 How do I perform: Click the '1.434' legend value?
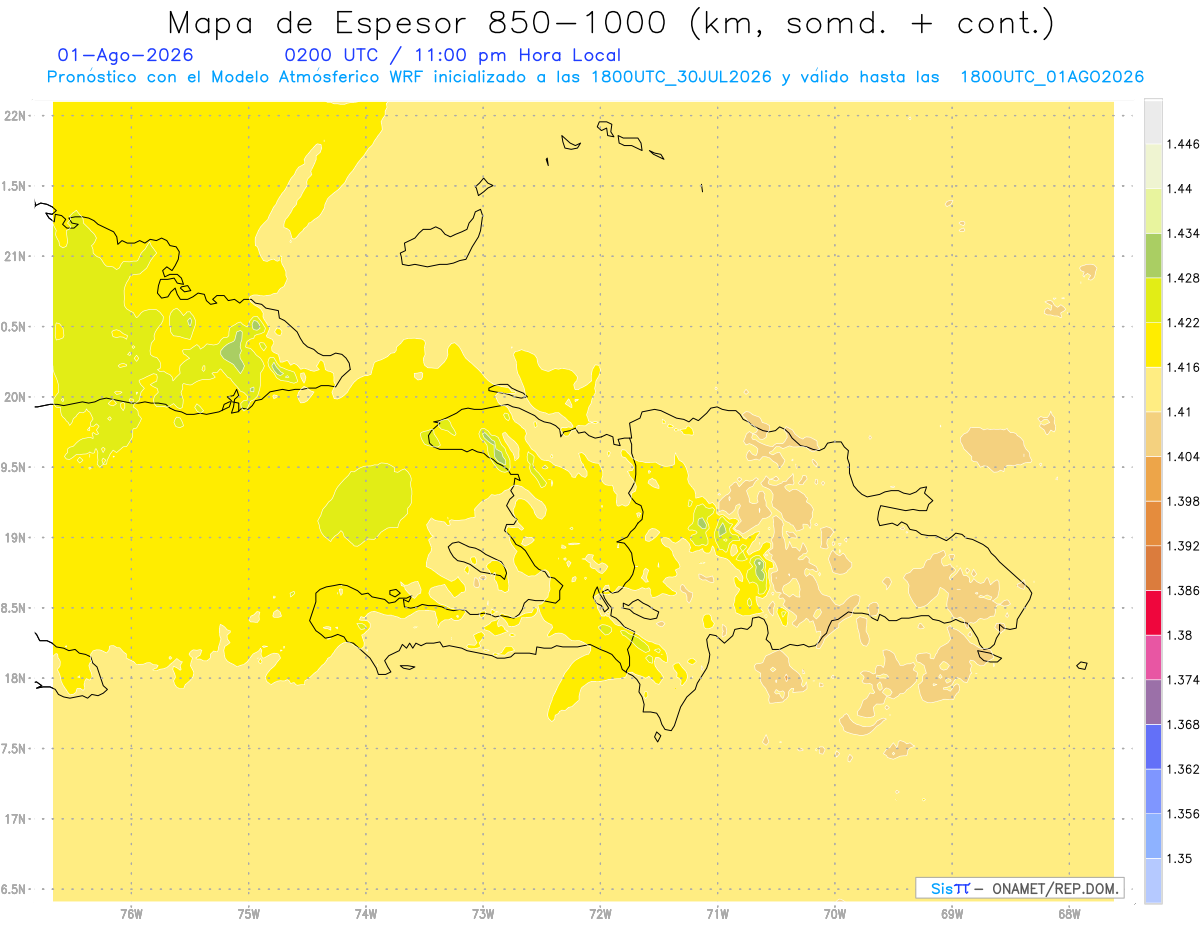[x=1182, y=233]
